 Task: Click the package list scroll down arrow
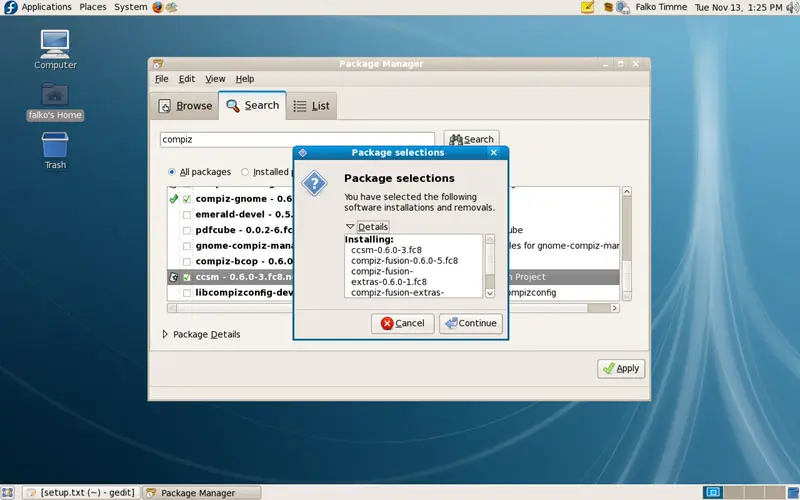pos(627,296)
